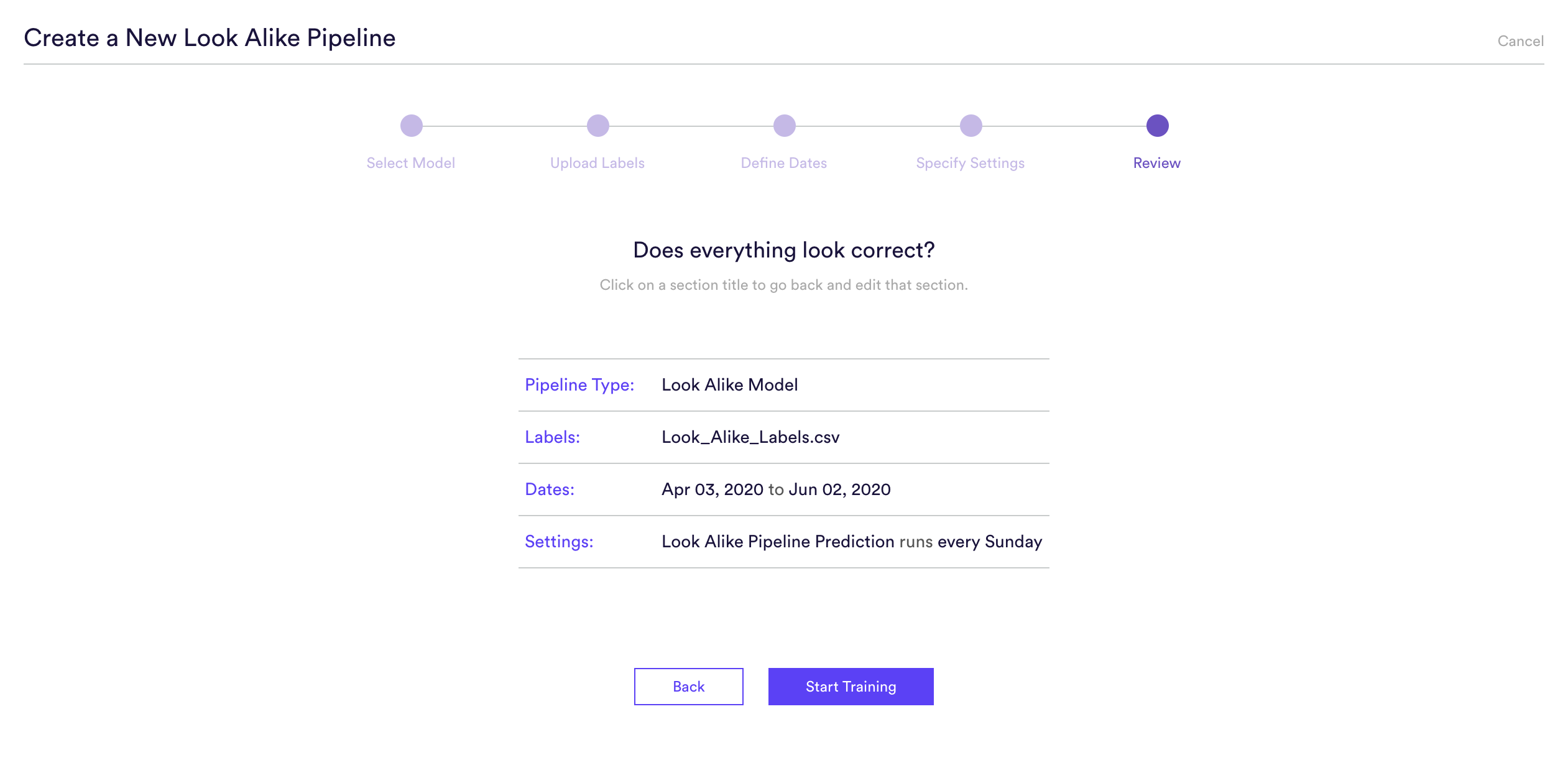The width and height of the screenshot is (1568, 760).
Task: Edit the Labels section title
Action: [x=552, y=437]
